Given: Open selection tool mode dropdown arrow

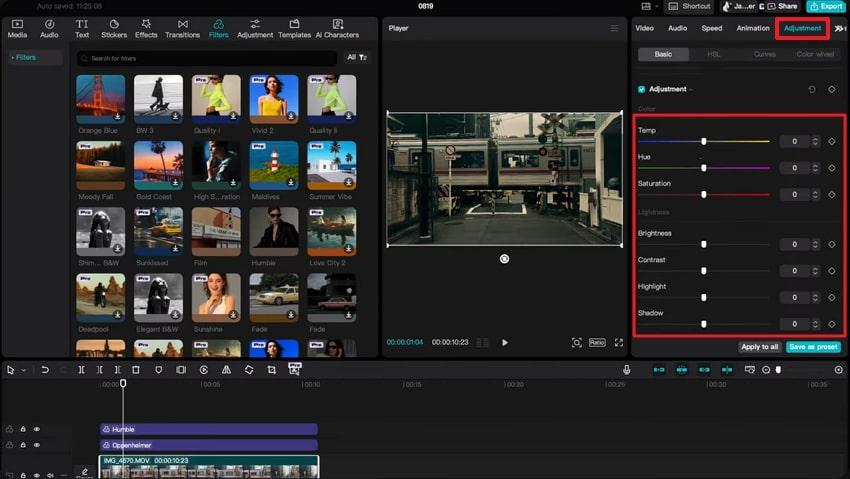Looking at the screenshot, I should click(23, 371).
